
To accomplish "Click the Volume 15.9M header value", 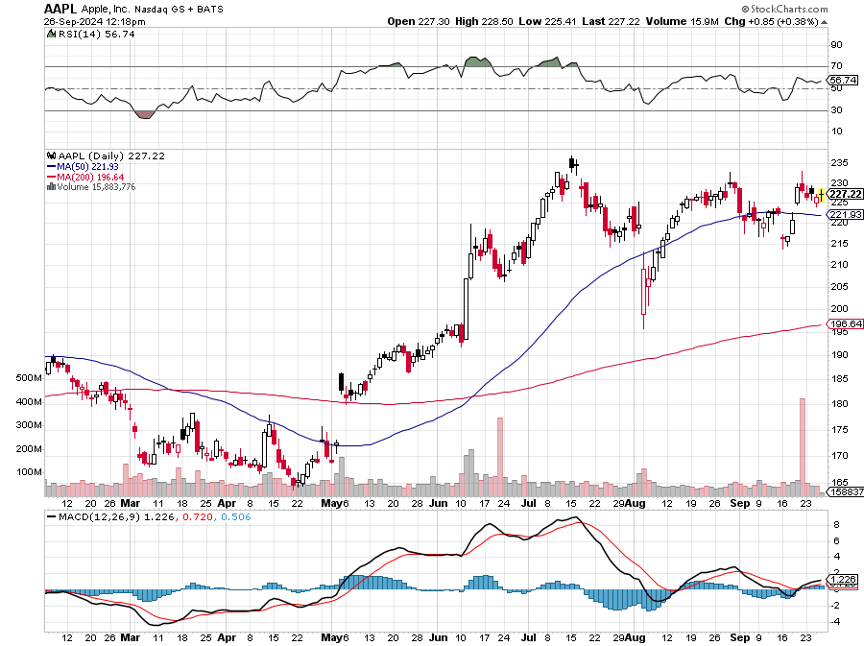I will (x=682, y=21).
